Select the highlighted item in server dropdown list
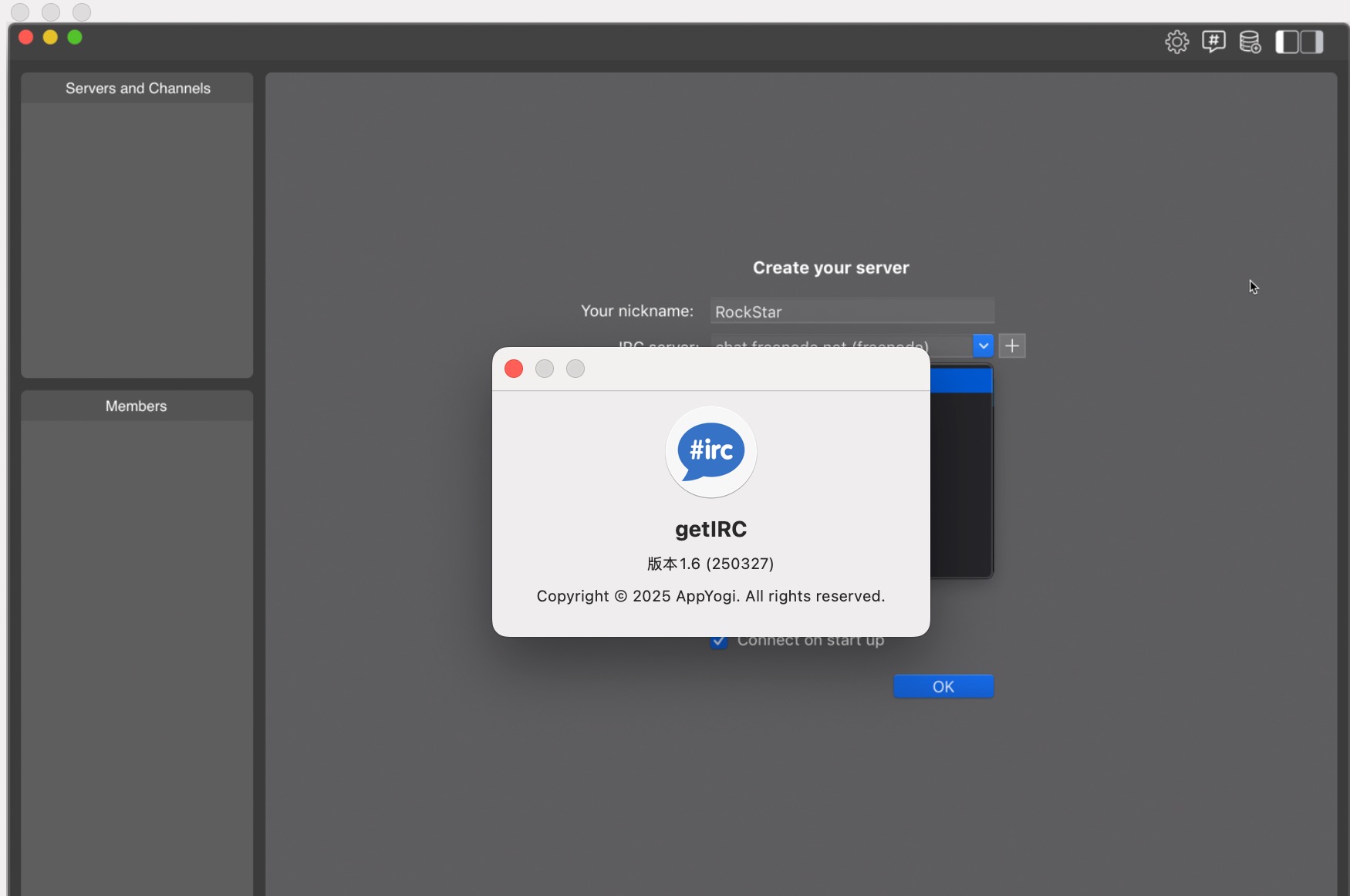The width and height of the screenshot is (1350, 896). (x=961, y=380)
